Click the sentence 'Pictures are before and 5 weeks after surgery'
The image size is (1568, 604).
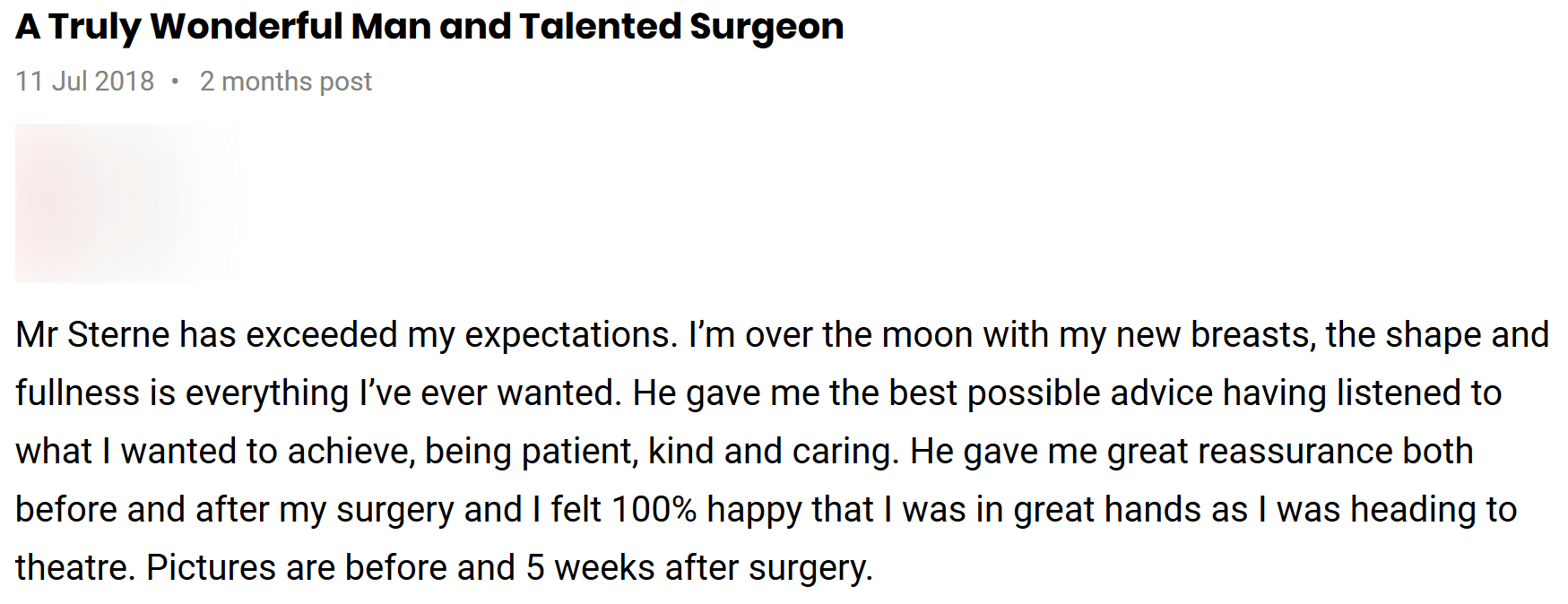(x=507, y=569)
